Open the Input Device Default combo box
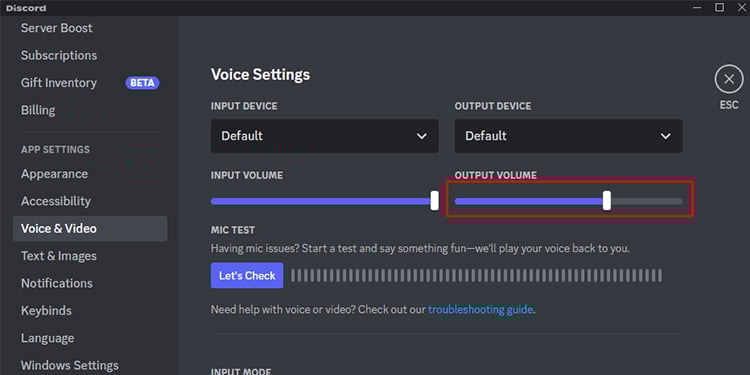Viewport: 750px width, 375px height. 325,136
